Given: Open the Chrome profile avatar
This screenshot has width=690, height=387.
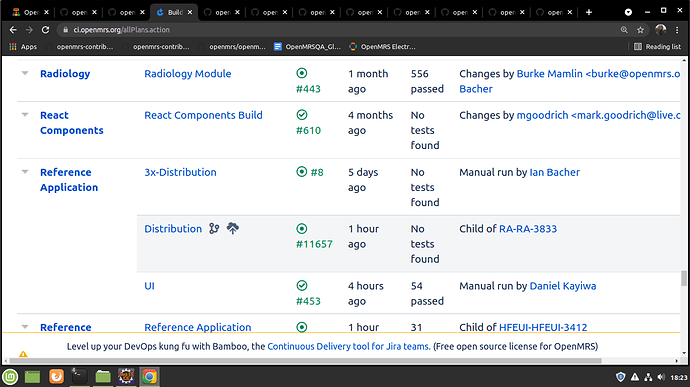Looking at the screenshot, I should pyautogui.click(x=660, y=29).
